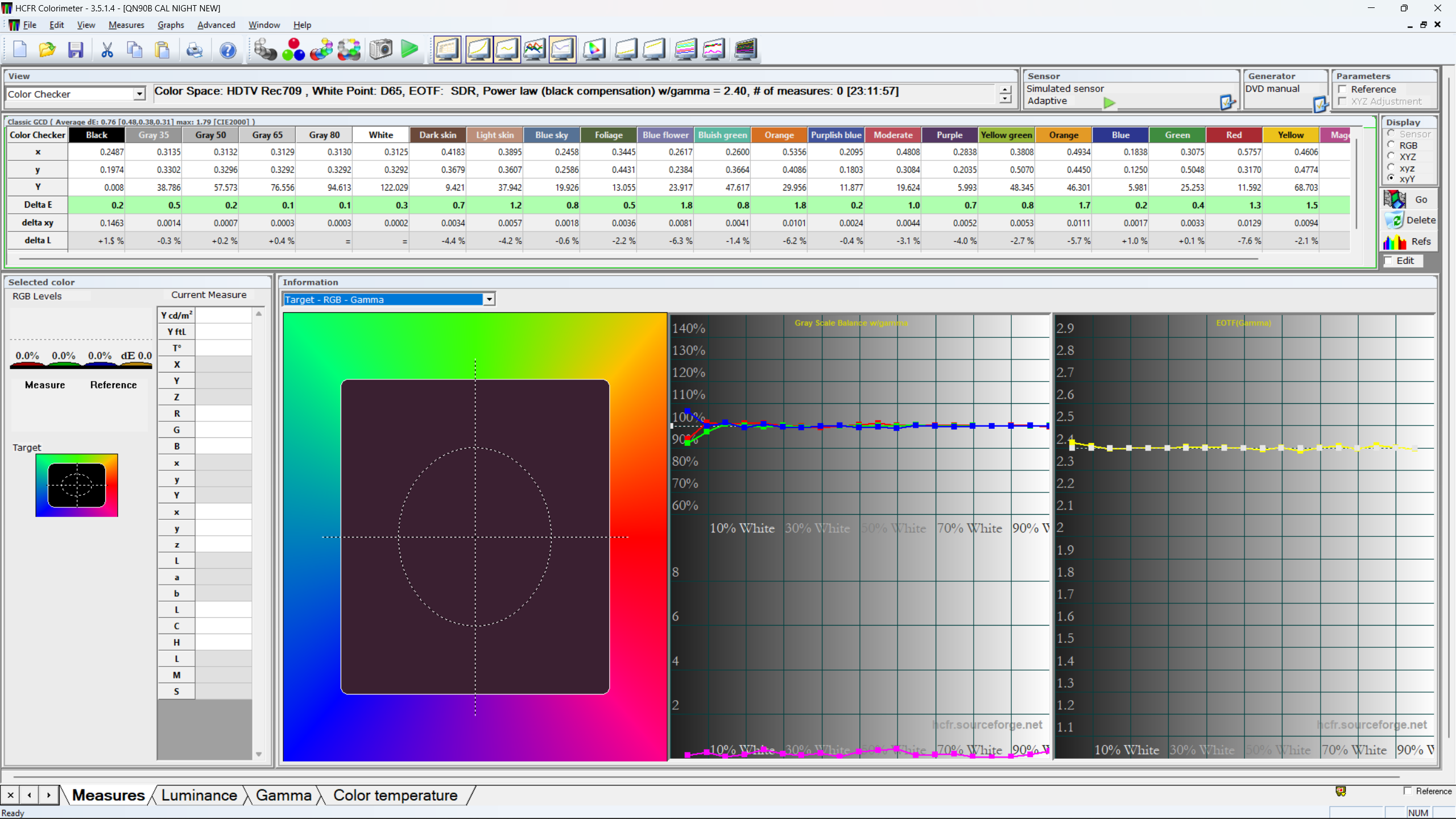Image resolution: width=1456 pixels, height=819 pixels.
Task: Click the blue help question mark icon
Action: (x=227, y=50)
